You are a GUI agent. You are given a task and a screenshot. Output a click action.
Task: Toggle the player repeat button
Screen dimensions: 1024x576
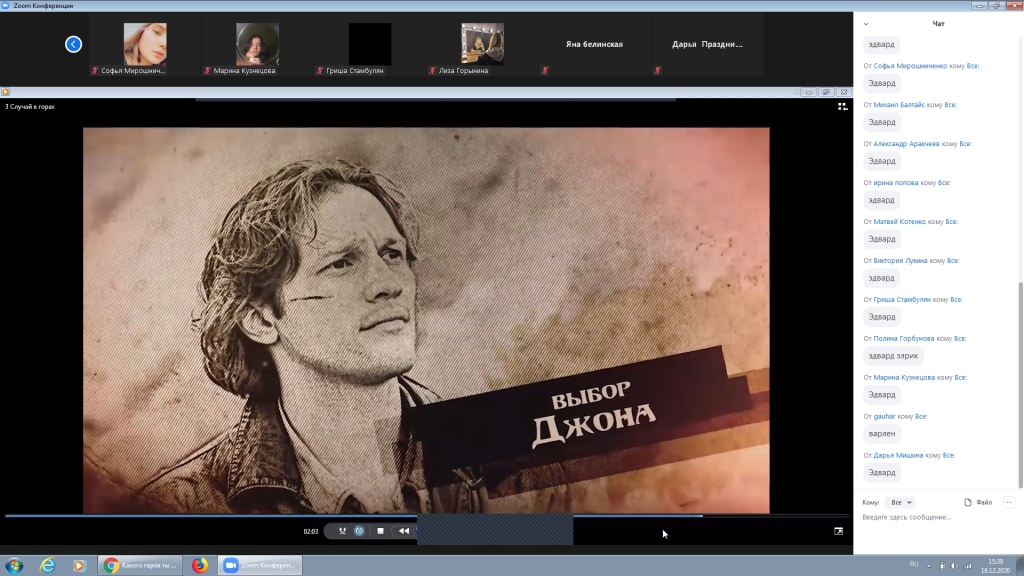click(359, 531)
